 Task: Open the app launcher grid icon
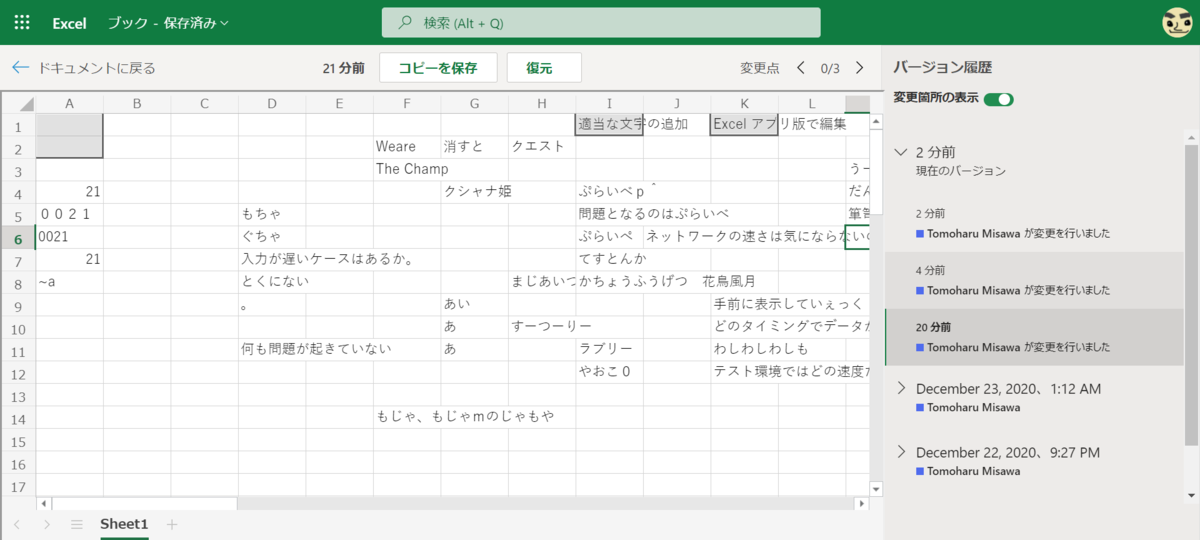click(22, 22)
